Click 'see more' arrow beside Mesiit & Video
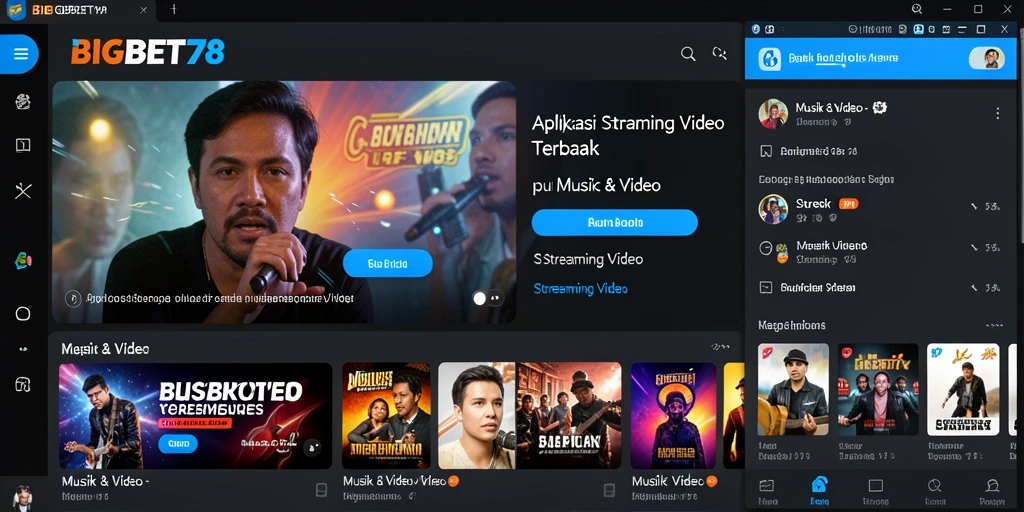 pyautogui.click(x=720, y=347)
